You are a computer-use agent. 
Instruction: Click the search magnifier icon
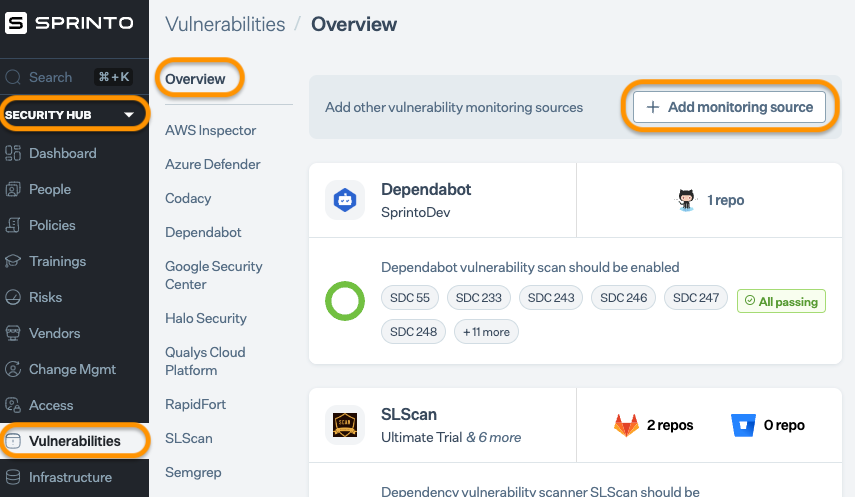[x=13, y=77]
